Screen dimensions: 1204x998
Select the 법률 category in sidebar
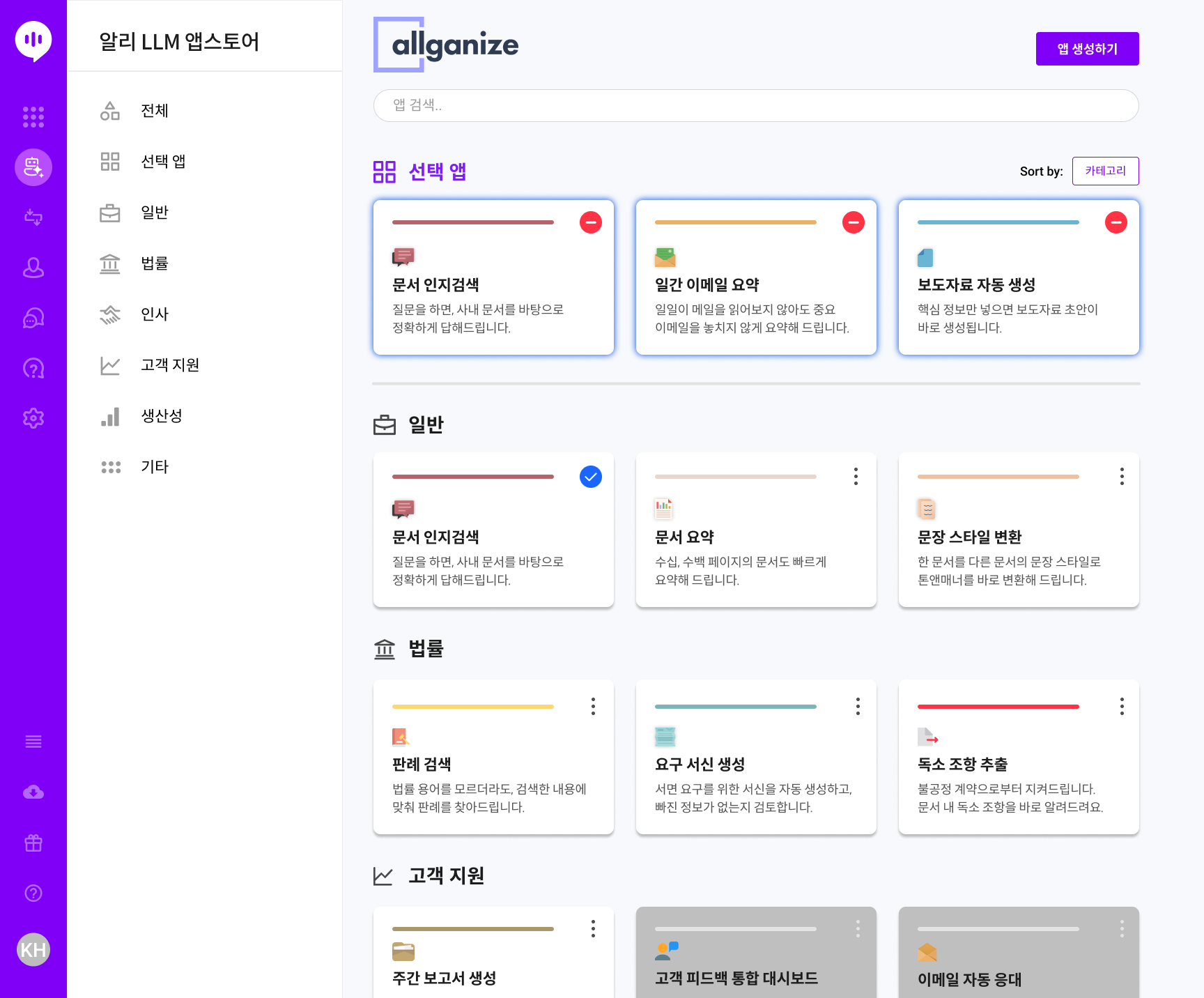tap(155, 263)
